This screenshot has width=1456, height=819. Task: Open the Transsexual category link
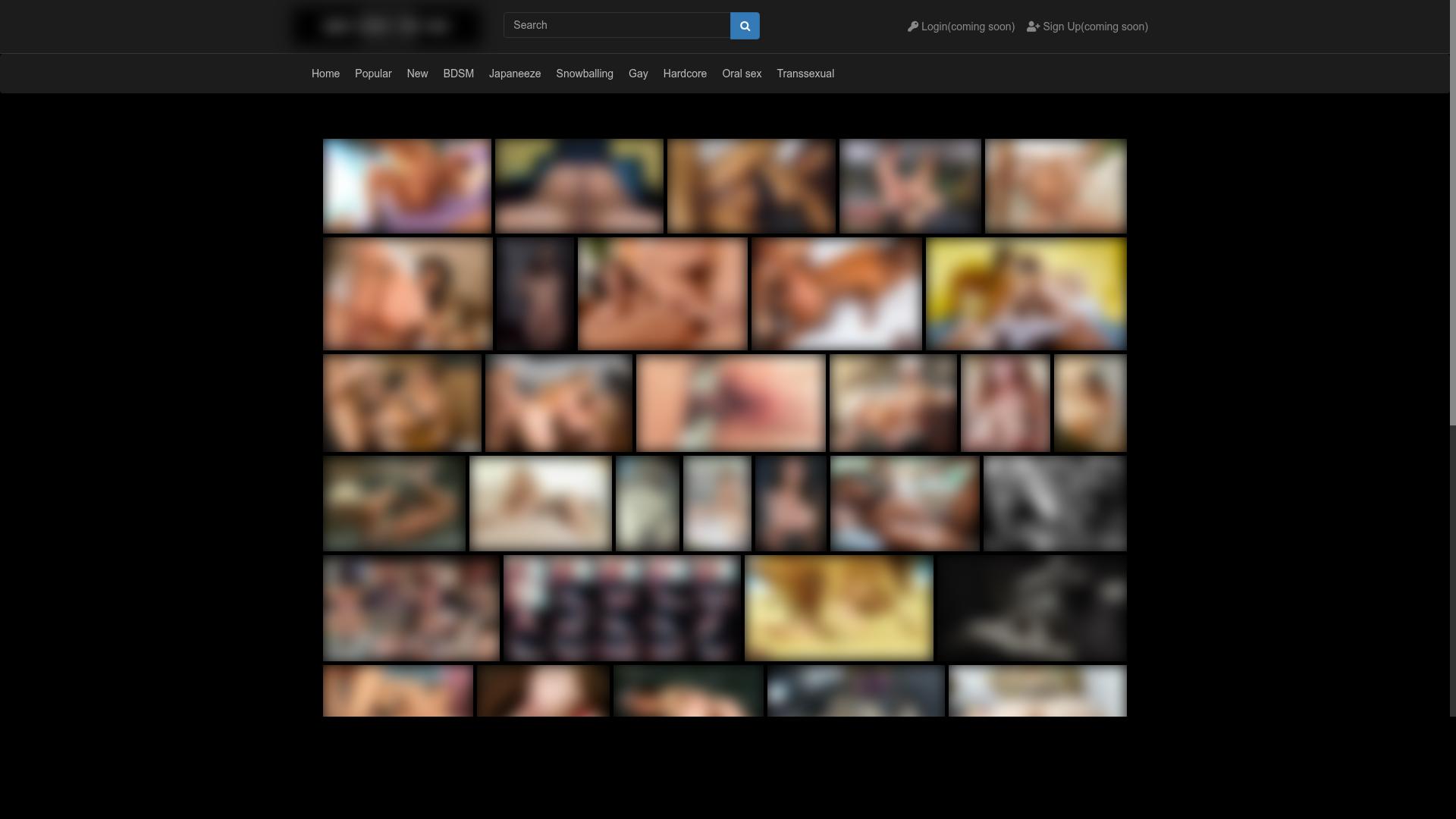[805, 74]
